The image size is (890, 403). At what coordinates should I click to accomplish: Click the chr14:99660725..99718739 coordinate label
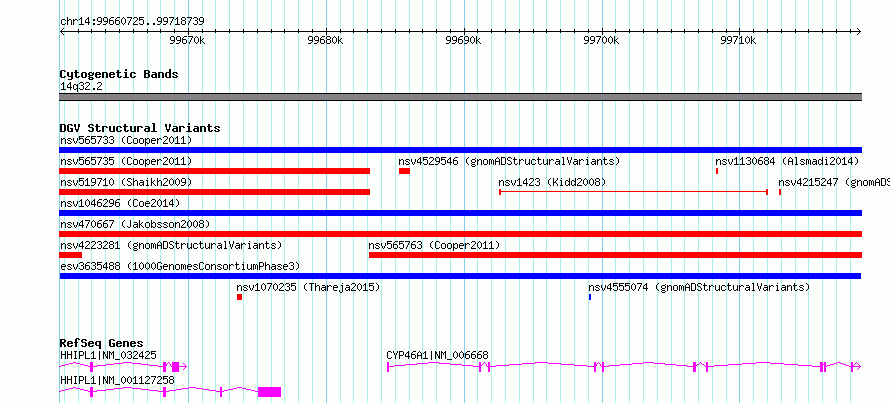click(x=132, y=22)
